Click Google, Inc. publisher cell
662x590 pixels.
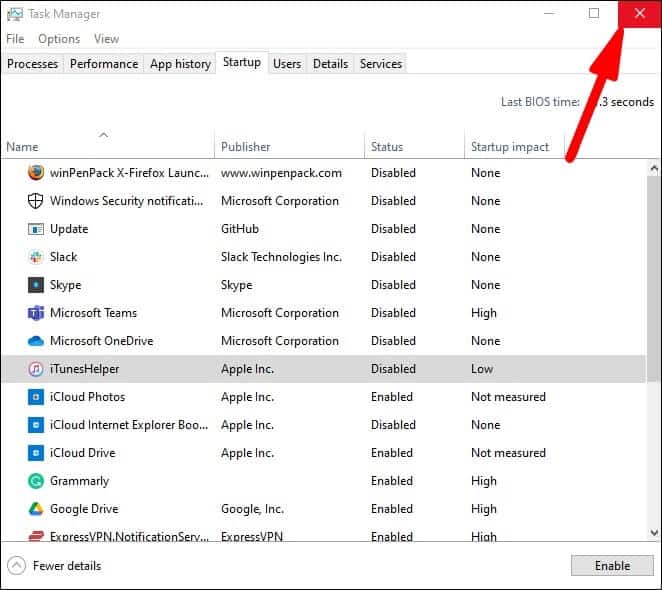point(252,509)
